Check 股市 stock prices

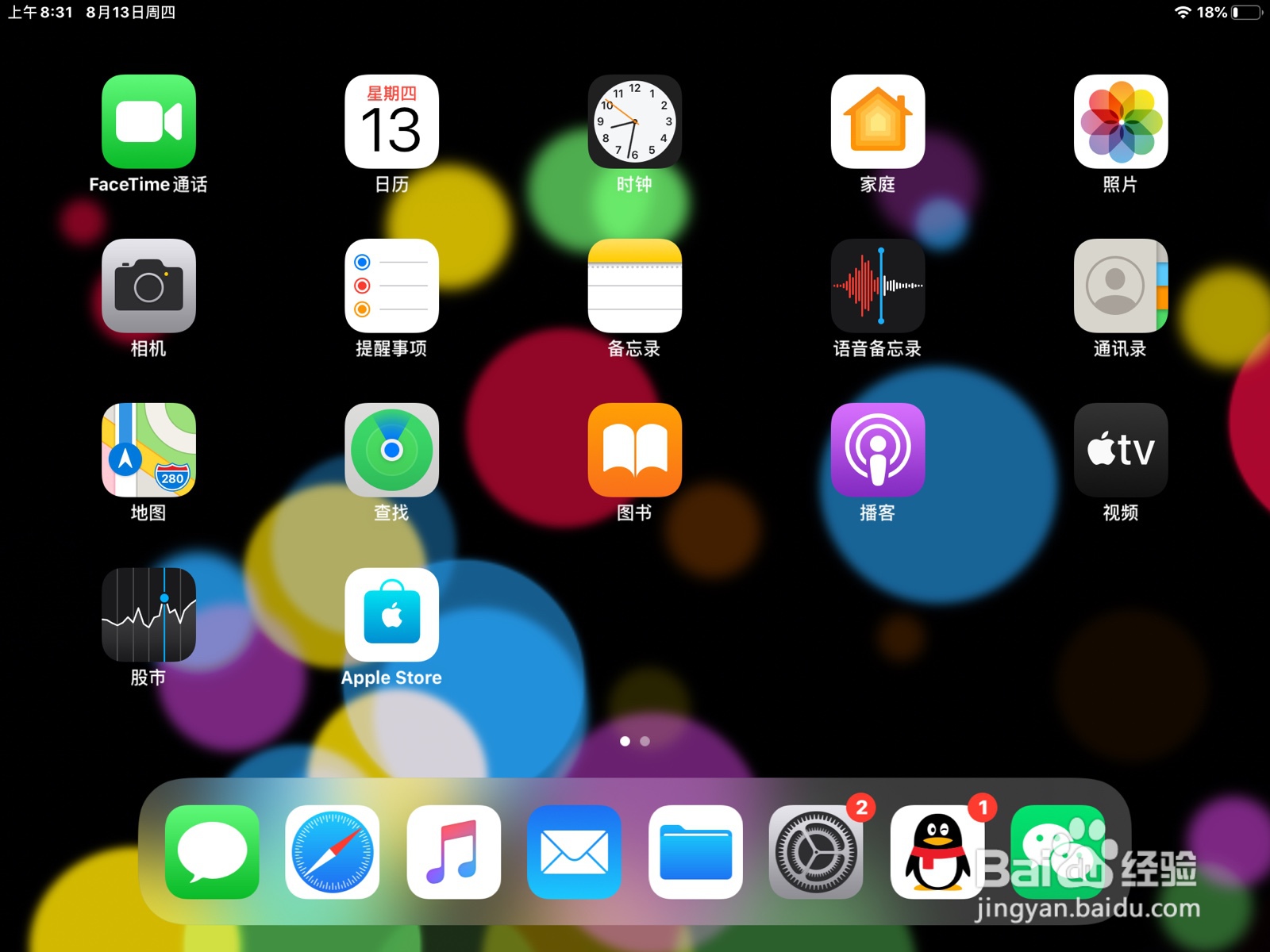(149, 616)
